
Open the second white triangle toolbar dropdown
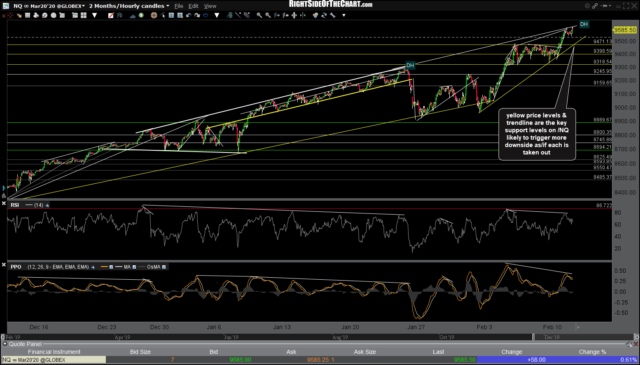coord(217,16)
